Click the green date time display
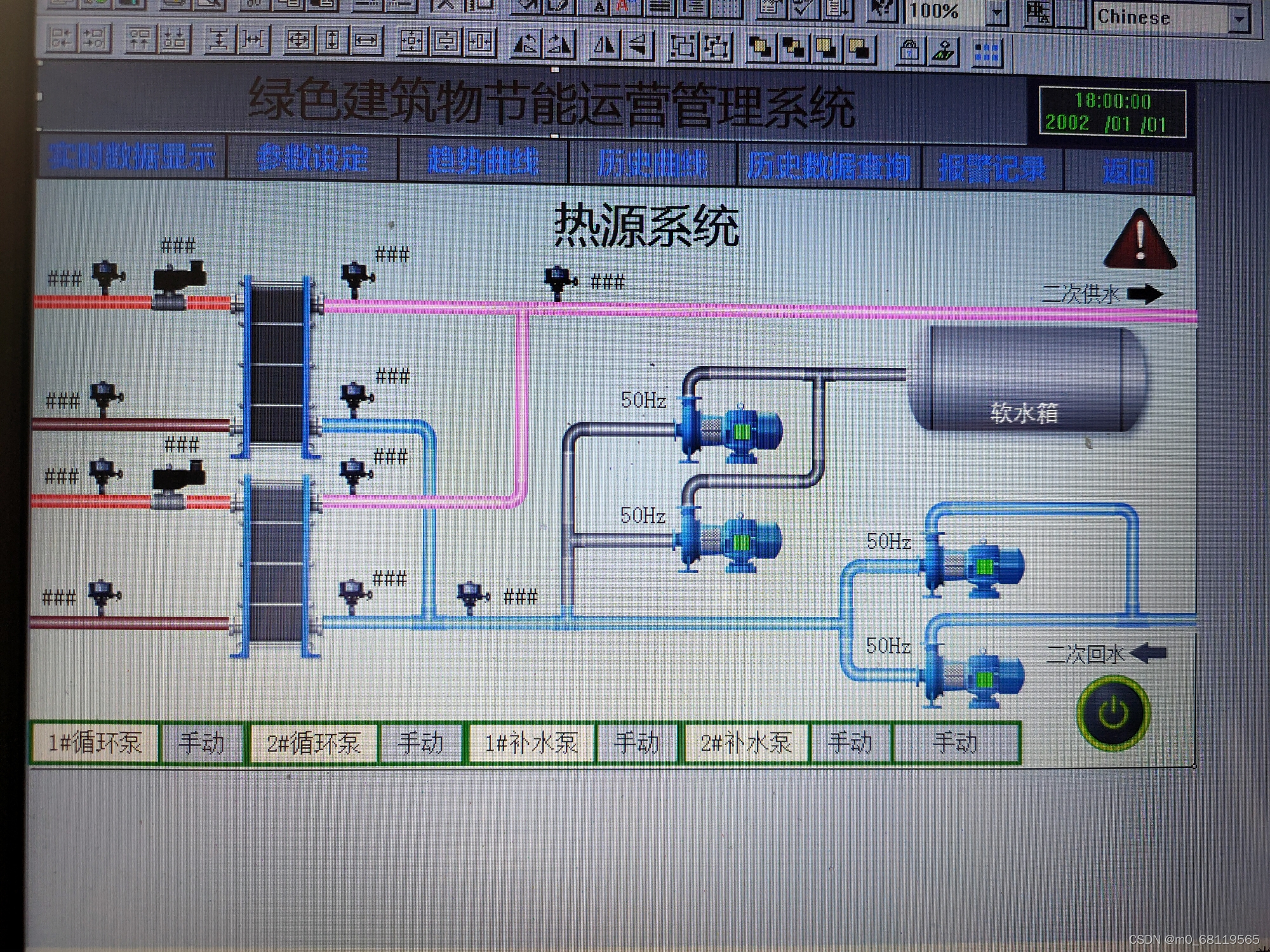The height and width of the screenshot is (952, 1270). [1112, 112]
